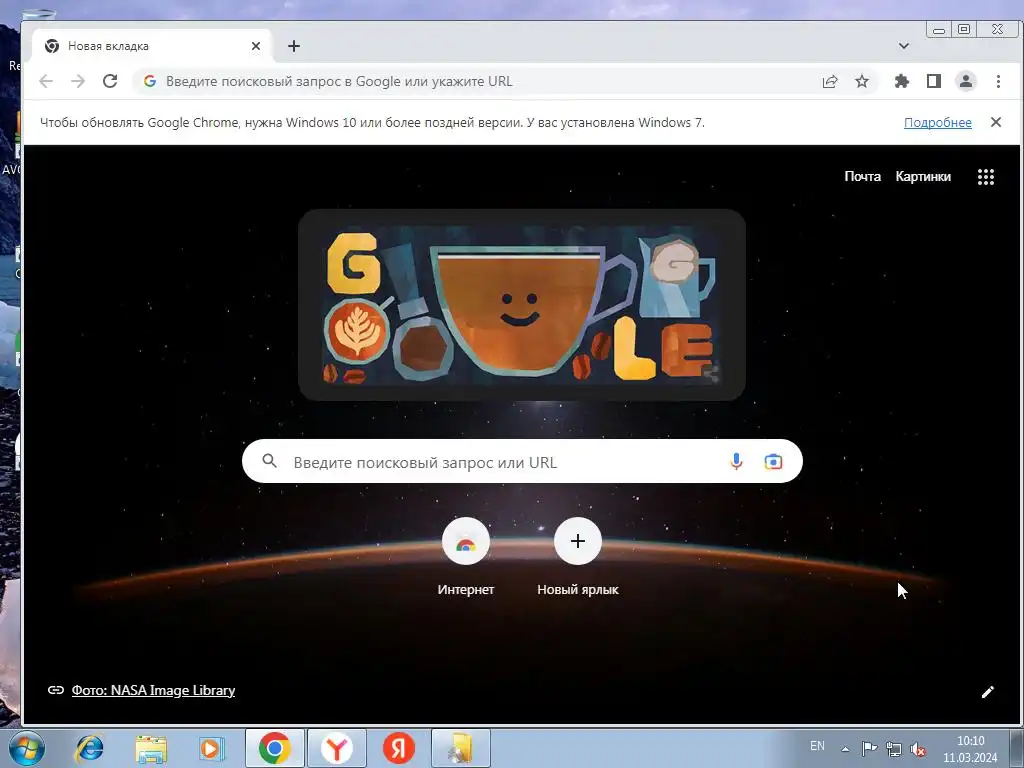
Task: Click the muted volume tray icon
Action: pos(918,749)
